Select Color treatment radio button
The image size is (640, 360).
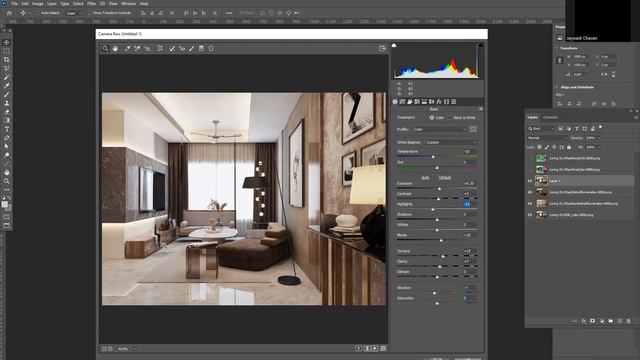(431, 118)
